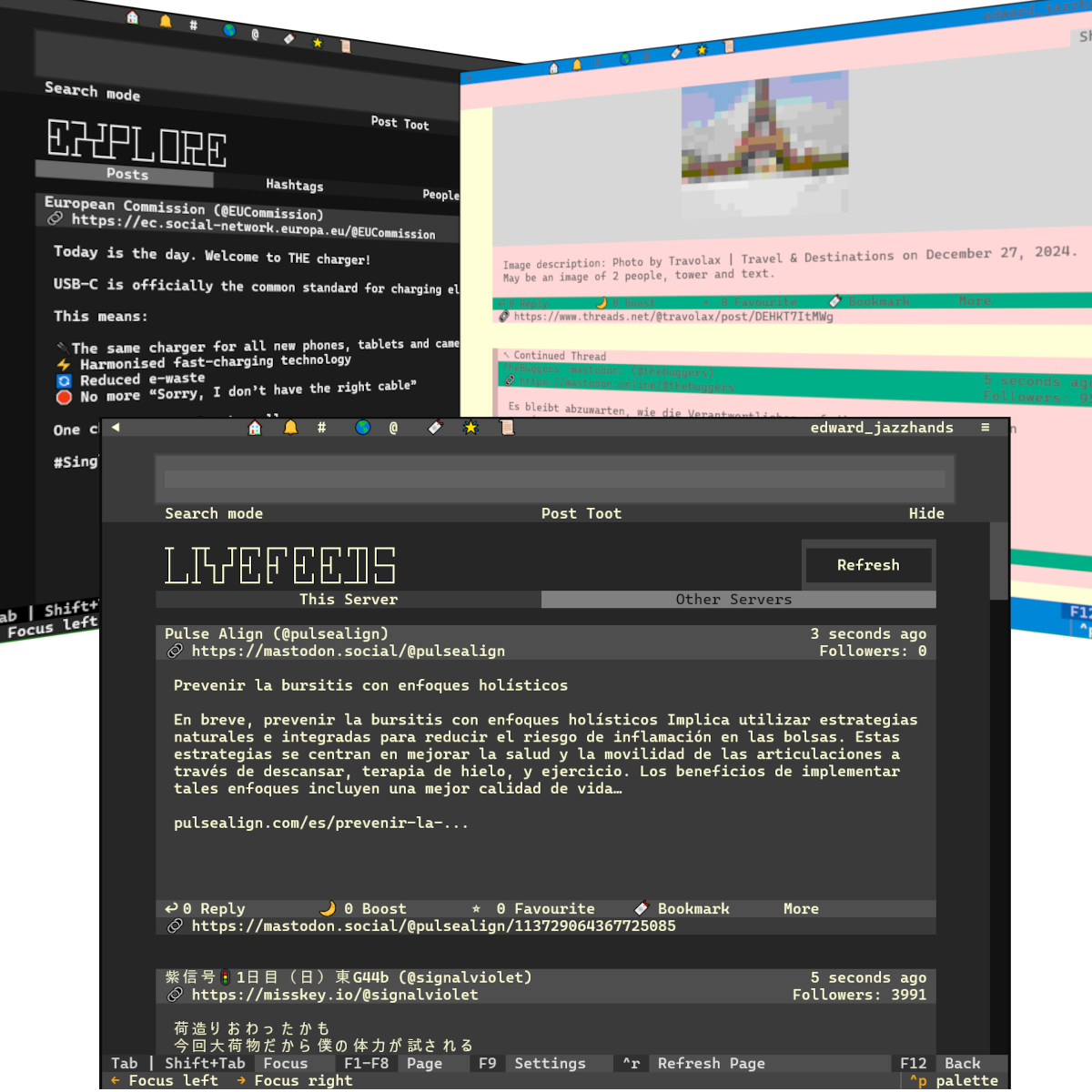Open the hamburger menu next to edward_jazzhands

coord(986,427)
